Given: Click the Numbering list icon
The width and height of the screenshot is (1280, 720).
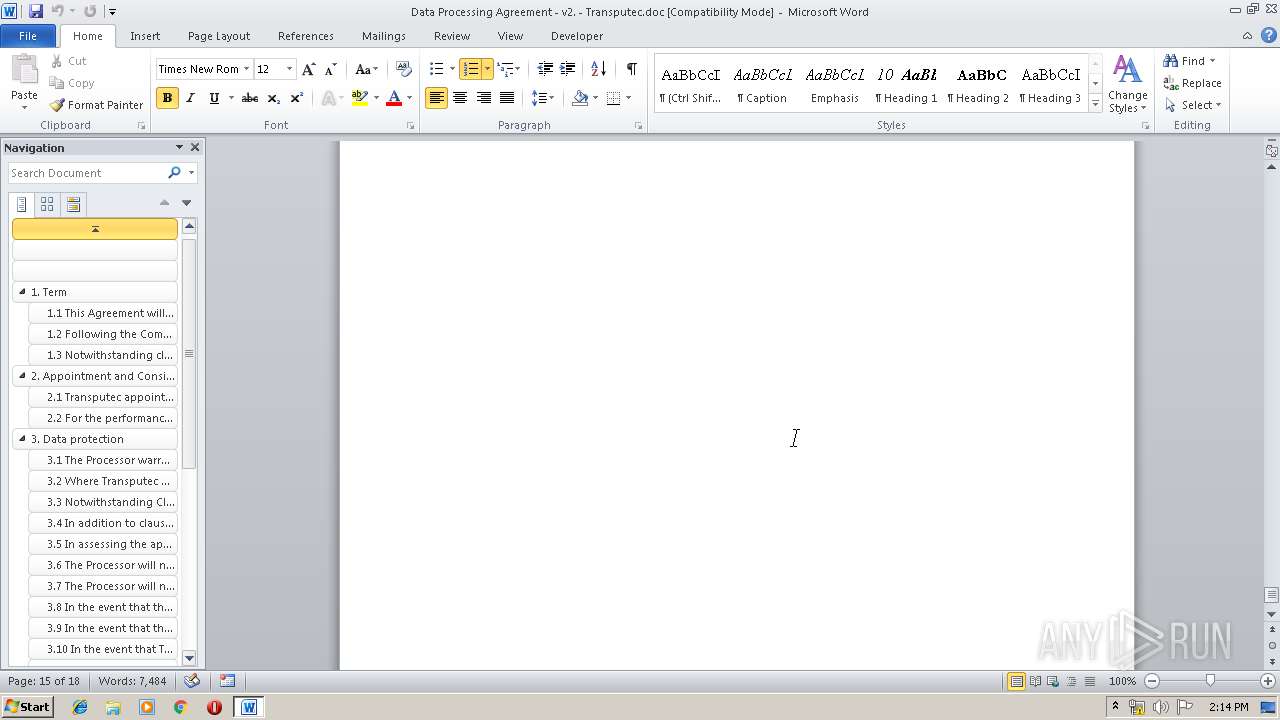Looking at the screenshot, I should click(x=471, y=69).
